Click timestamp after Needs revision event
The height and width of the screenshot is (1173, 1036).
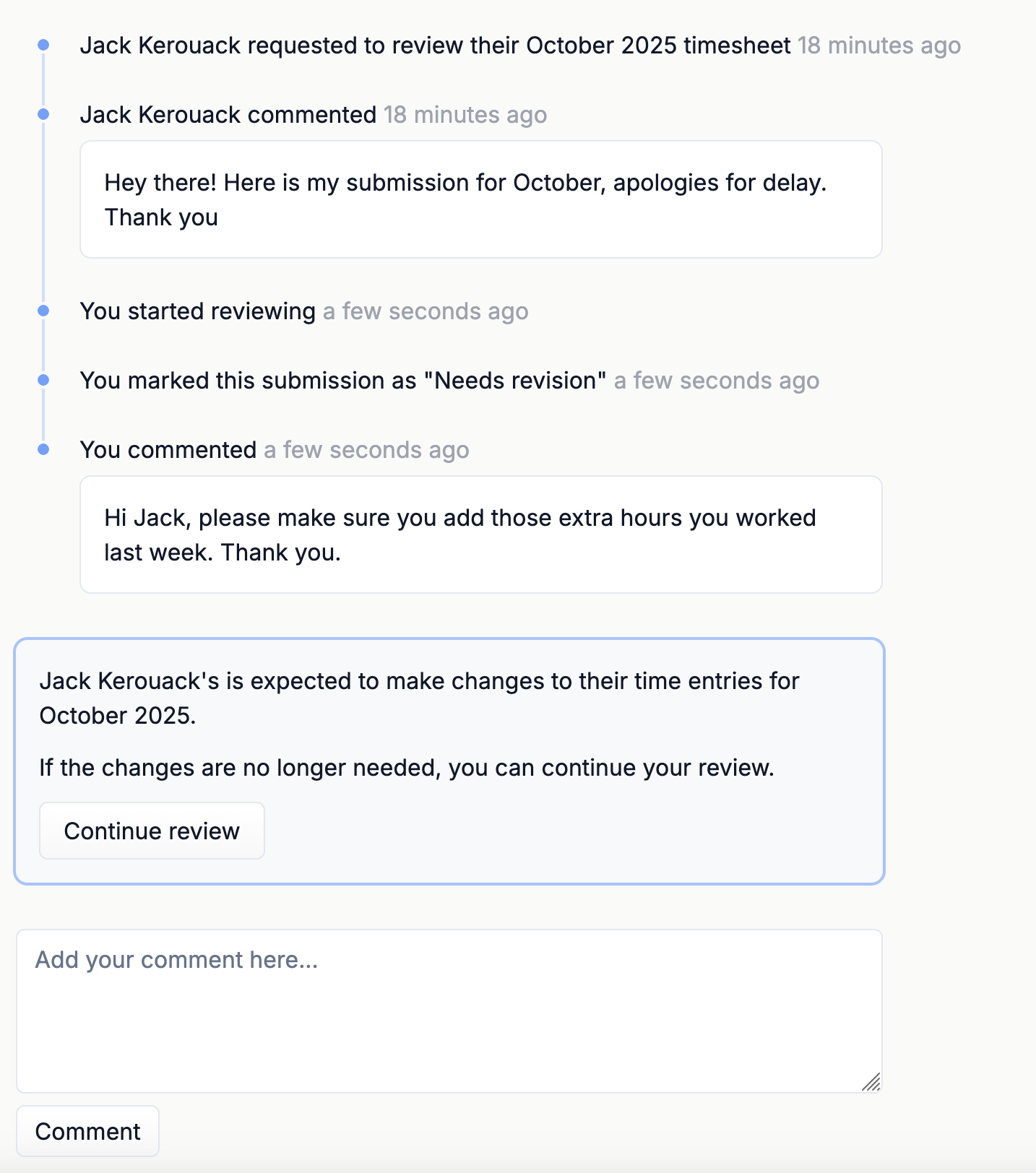click(x=716, y=381)
